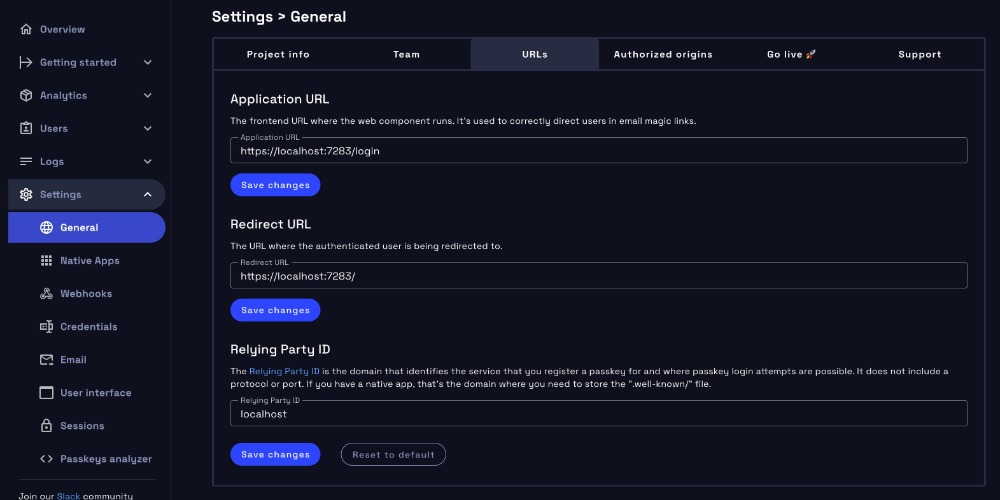Open the Authorized origins tab

coord(663,54)
